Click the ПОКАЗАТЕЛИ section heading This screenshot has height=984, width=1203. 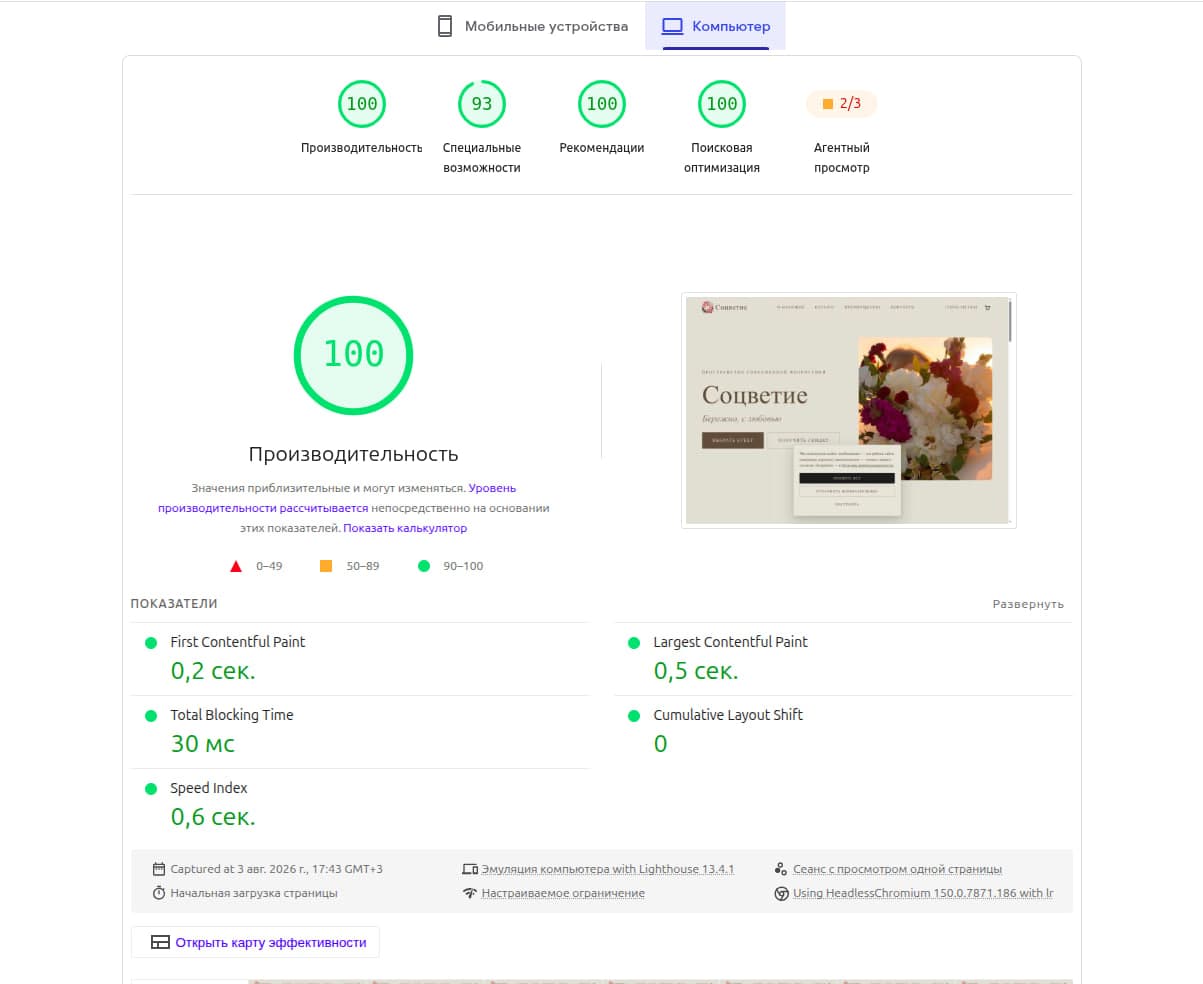click(x=174, y=604)
